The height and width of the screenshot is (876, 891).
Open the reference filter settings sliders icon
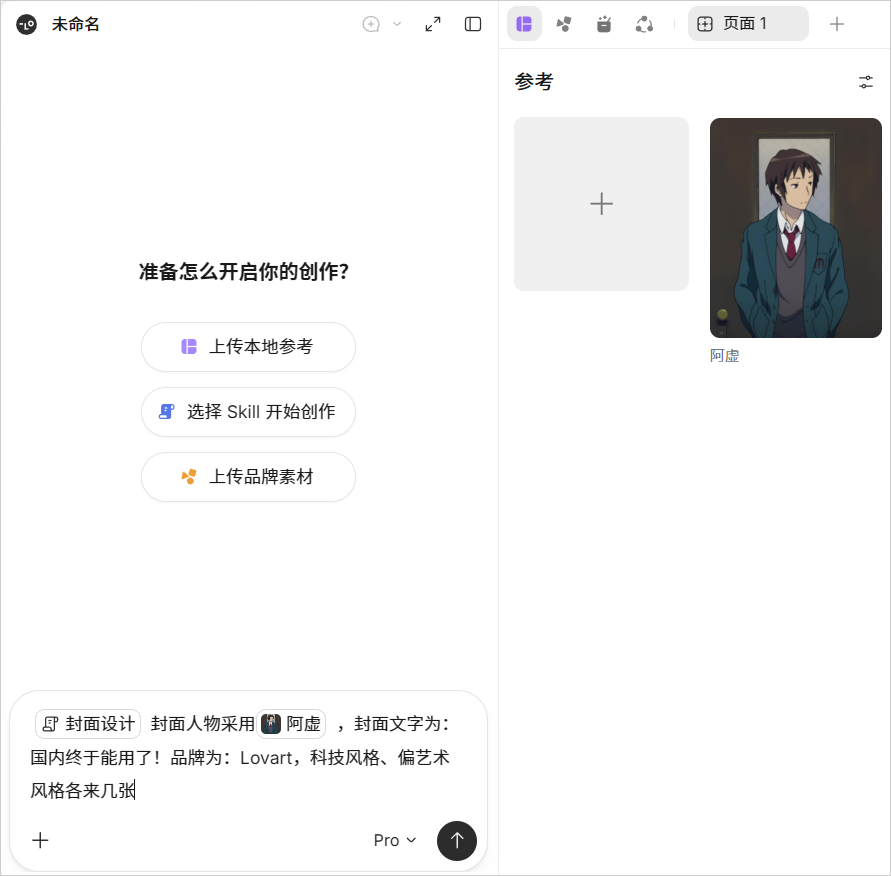click(x=865, y=82)
